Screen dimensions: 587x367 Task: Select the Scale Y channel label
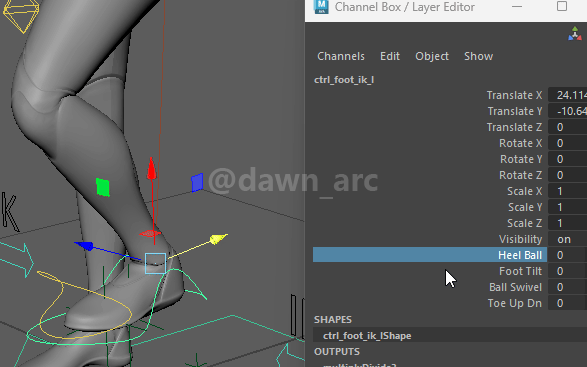pos(525,207)
